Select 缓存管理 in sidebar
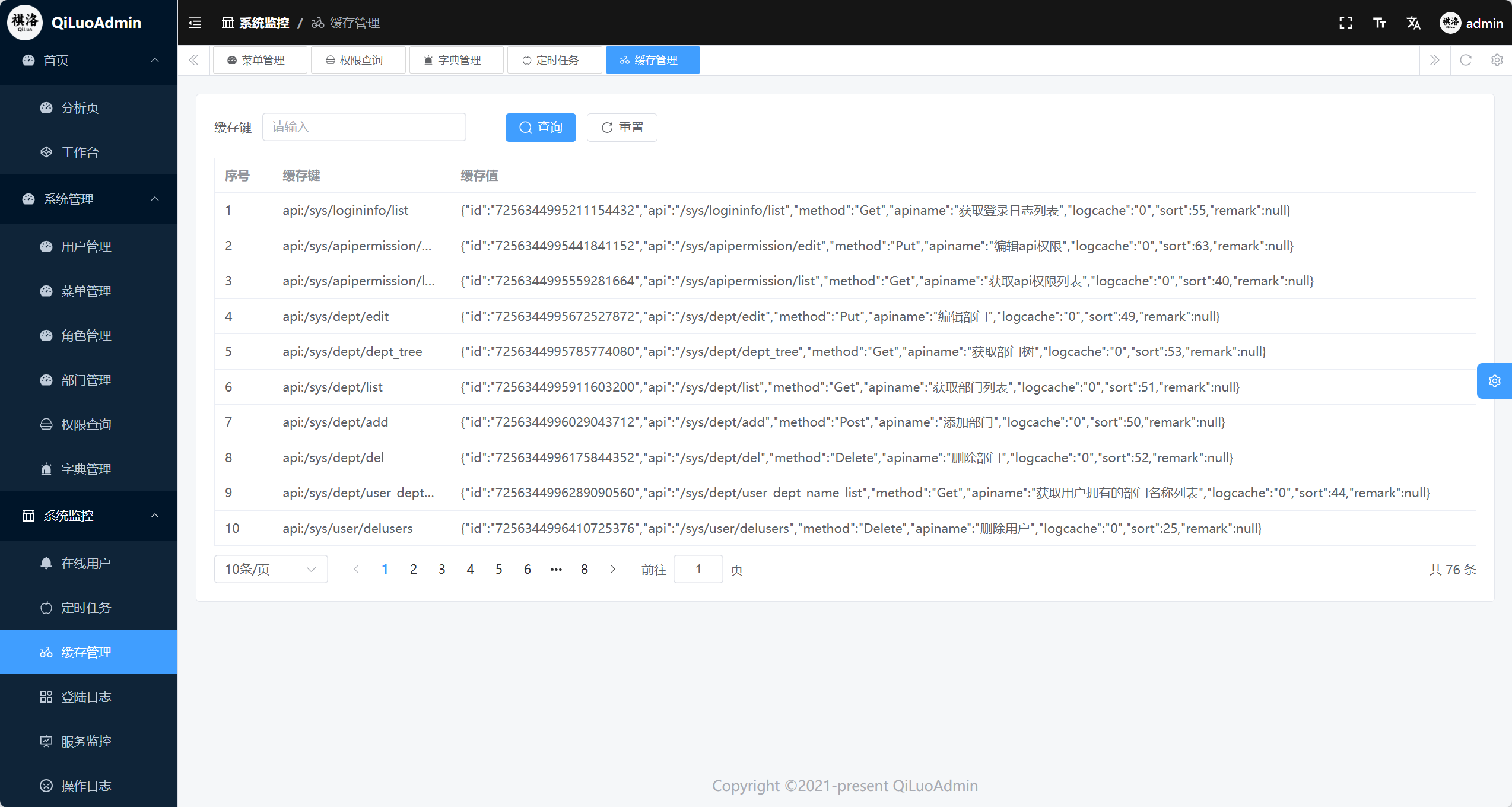Viewport: 1512px width, 807px height. click(89, 652)
